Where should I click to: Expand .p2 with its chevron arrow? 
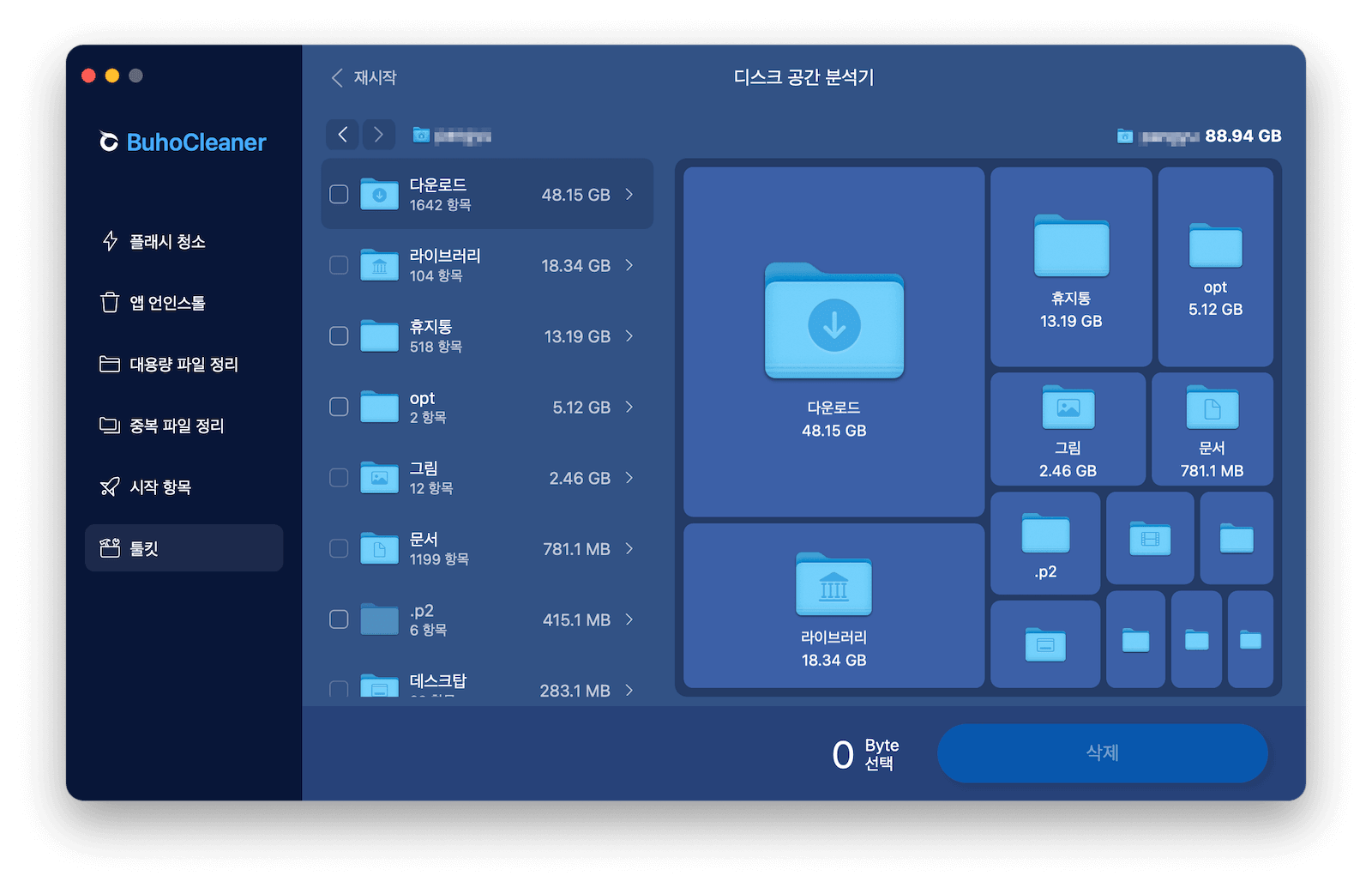click(x=629, y=619)
